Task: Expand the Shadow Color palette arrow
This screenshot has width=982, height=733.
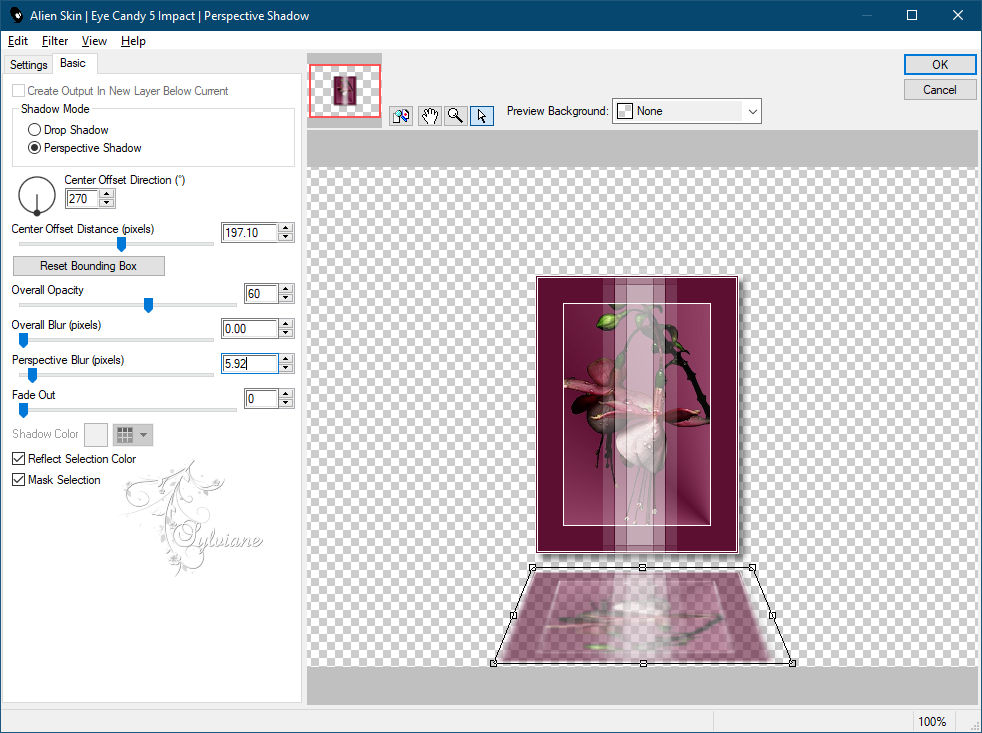Action: (144, 435)
